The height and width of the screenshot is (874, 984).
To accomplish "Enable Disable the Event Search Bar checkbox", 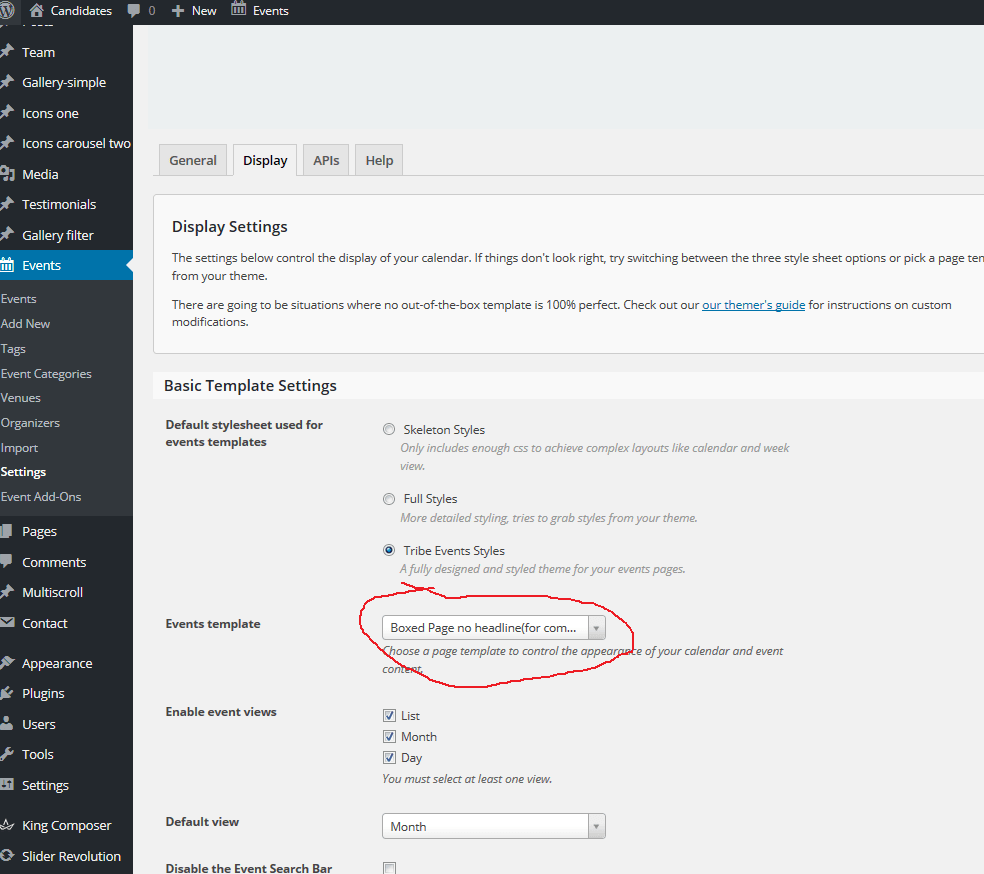I will click(x=389, y=868).
